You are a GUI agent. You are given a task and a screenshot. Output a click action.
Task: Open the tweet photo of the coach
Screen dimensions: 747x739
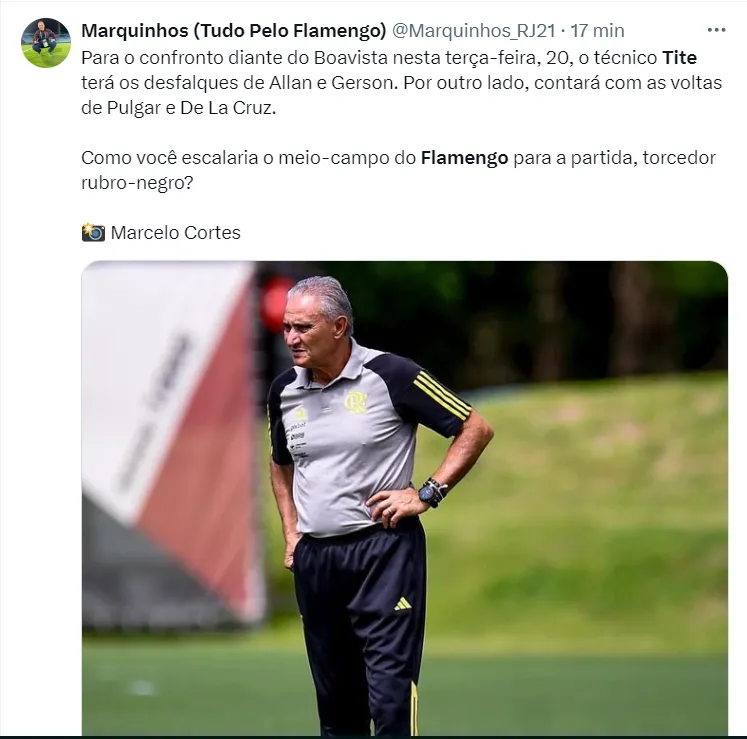404,498
